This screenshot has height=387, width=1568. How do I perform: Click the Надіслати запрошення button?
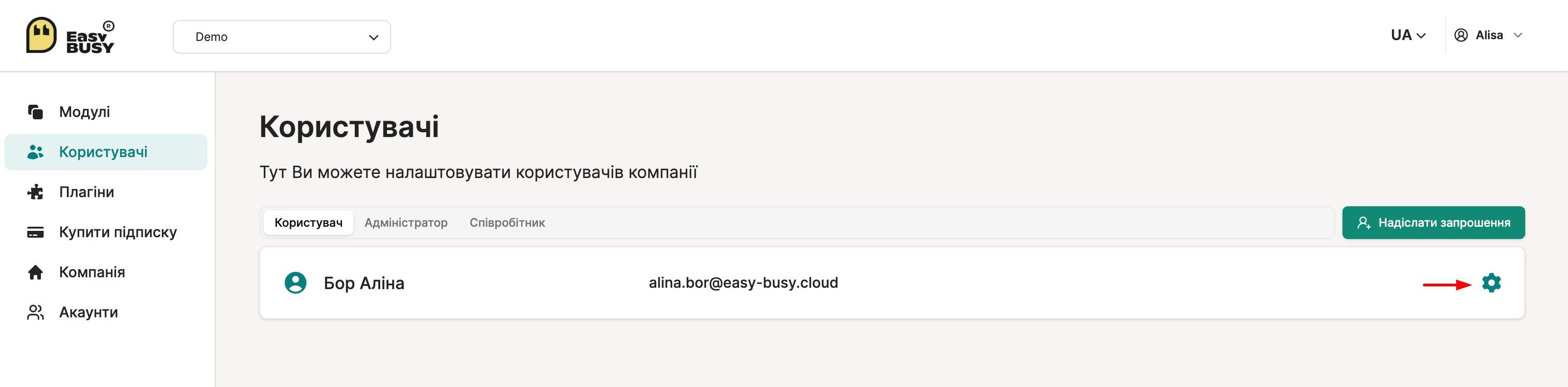(1433, 223)
